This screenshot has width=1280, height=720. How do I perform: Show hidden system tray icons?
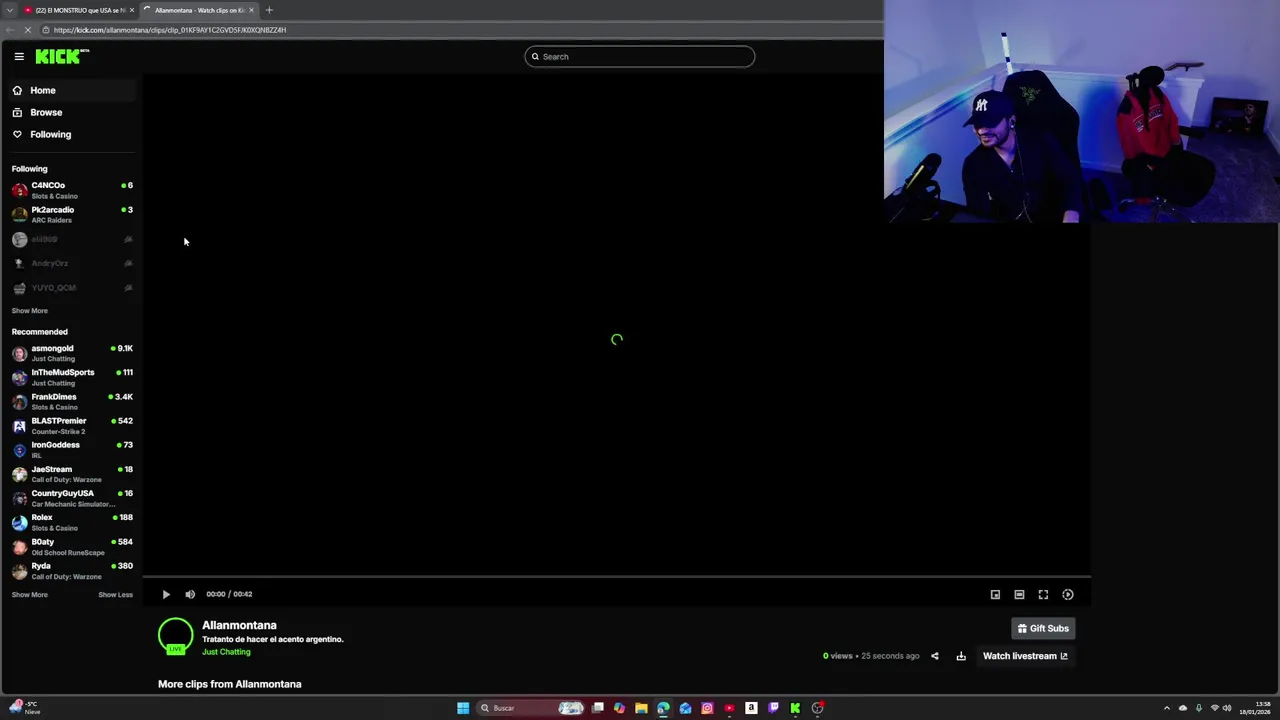1166,708
